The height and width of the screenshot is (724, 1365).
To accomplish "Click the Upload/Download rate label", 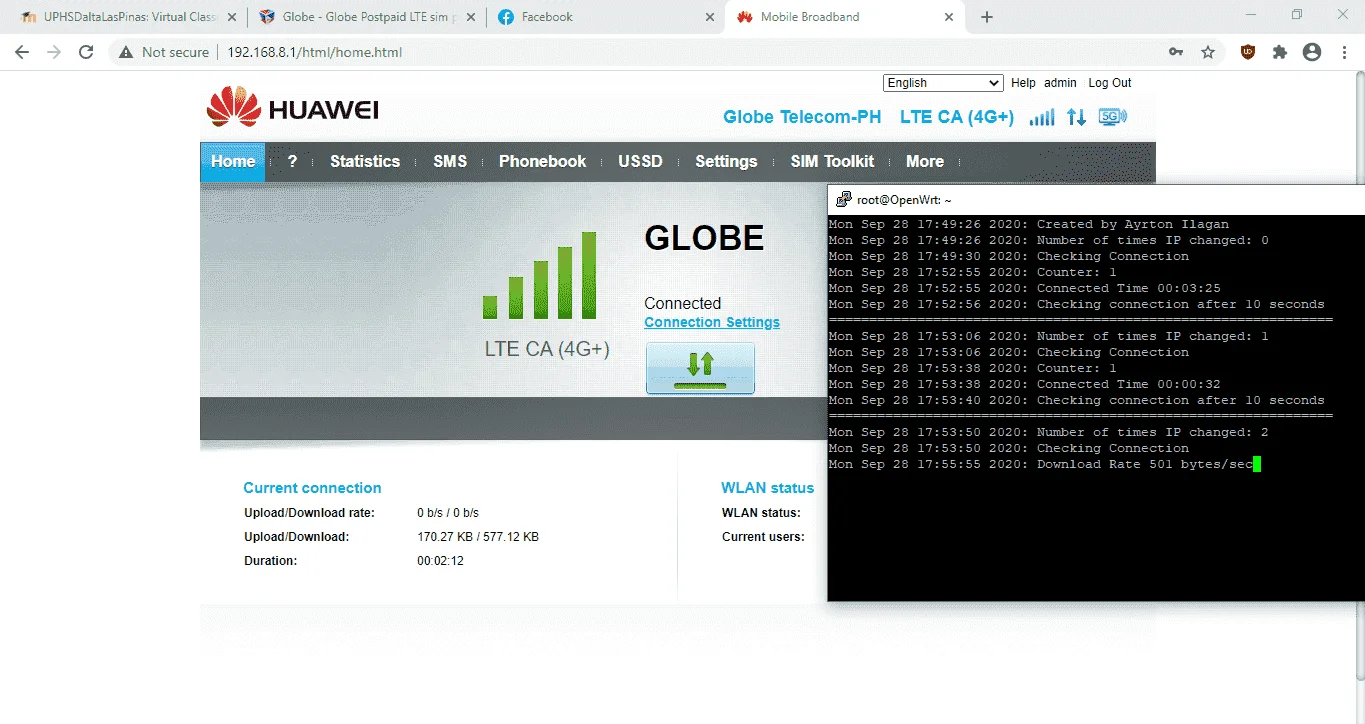I will (x=309, y=513).
